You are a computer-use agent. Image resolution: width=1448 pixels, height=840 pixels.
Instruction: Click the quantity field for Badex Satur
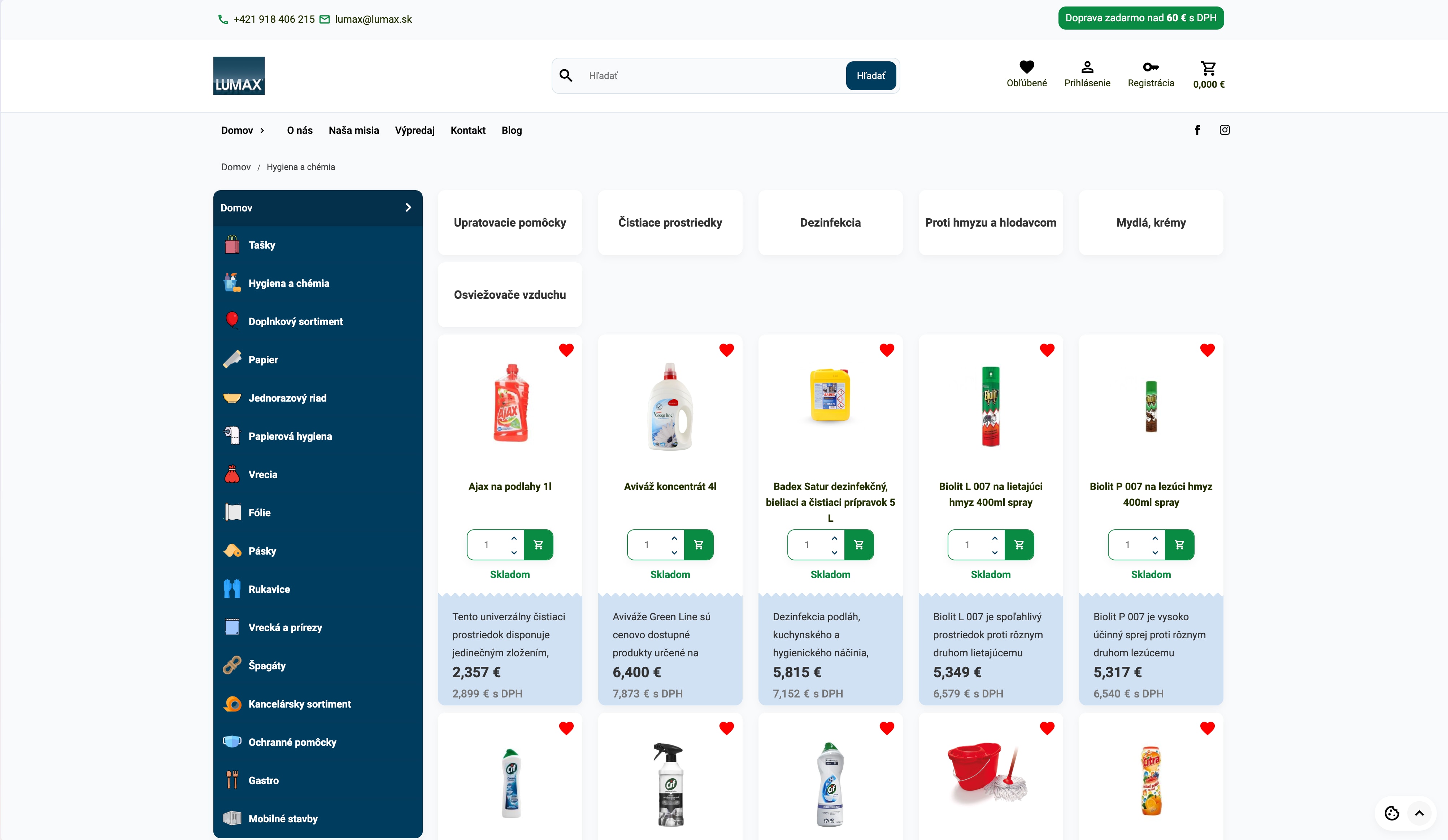click(x=807, y=545)
